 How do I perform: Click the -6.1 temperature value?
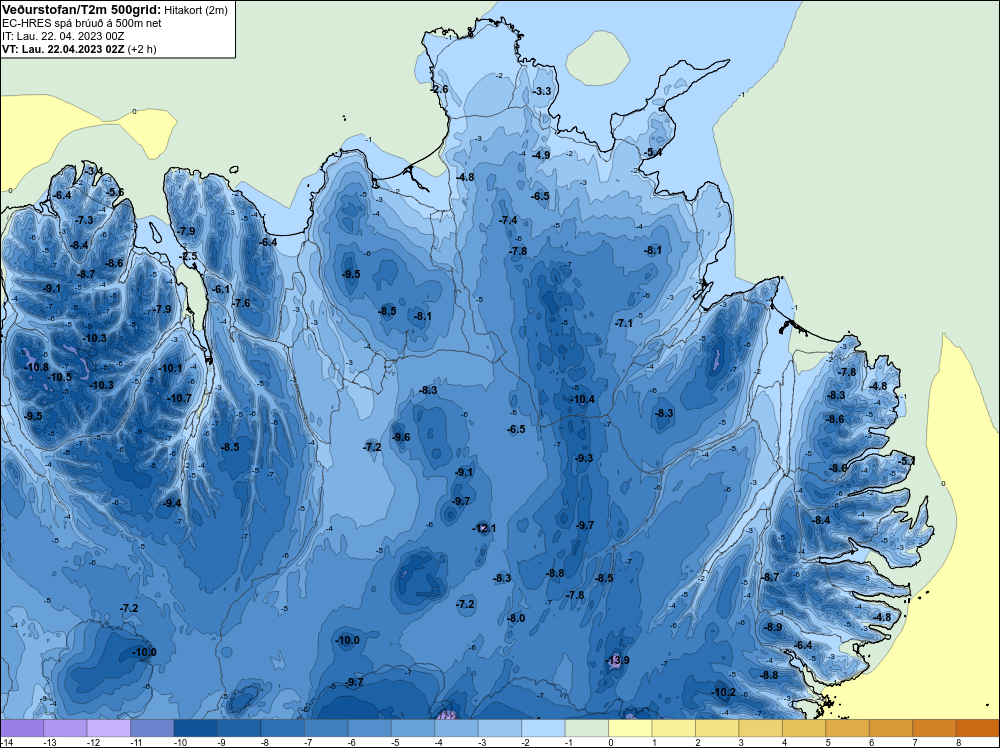[x=221, y=290]
